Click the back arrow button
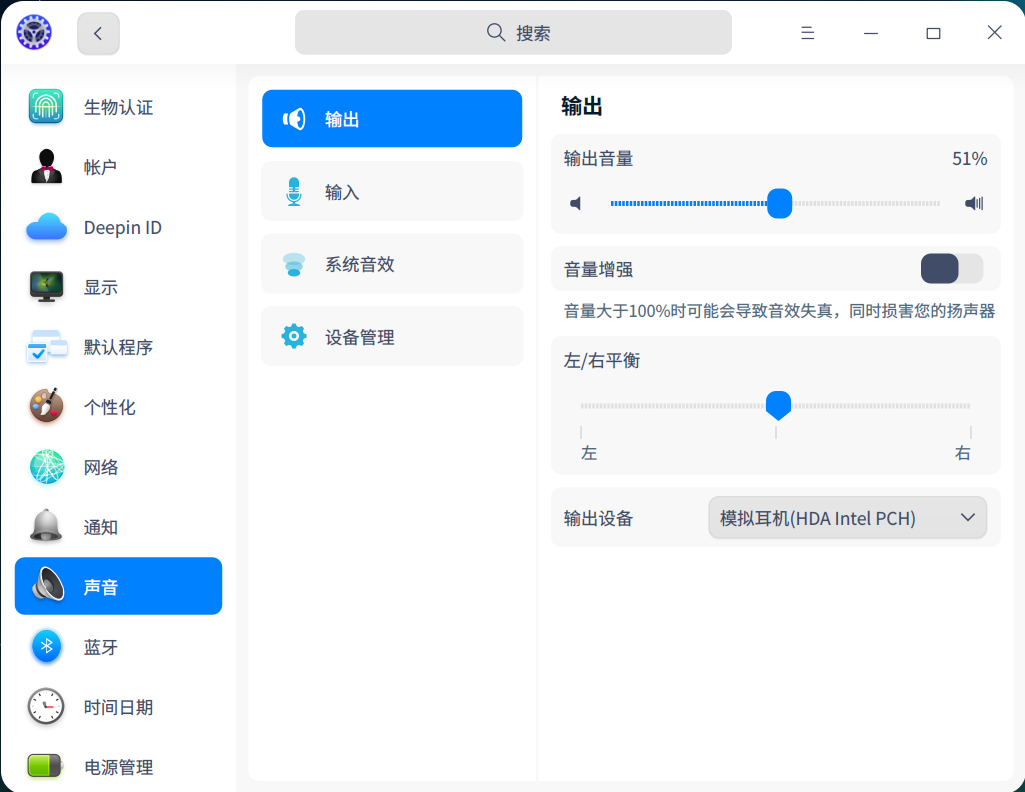This screenshot has height=792, width=1025. (97, 32)
